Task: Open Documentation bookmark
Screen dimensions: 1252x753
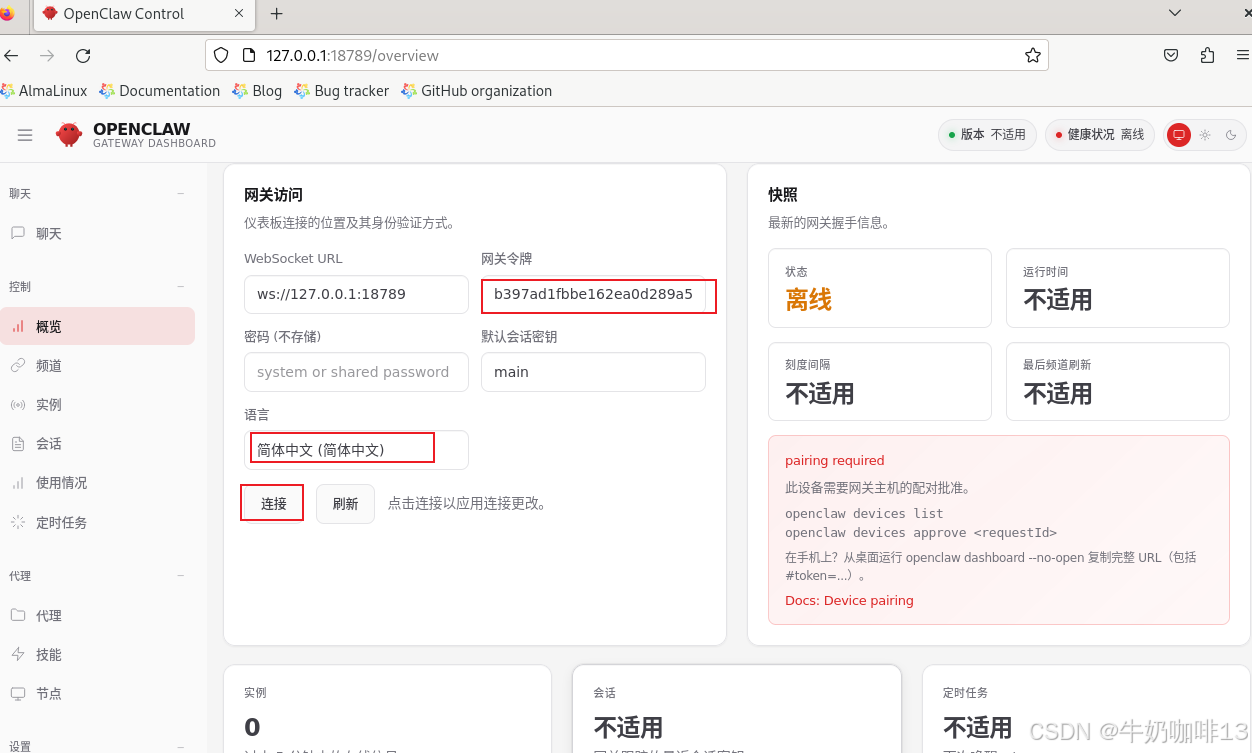Action: (160, 90)
